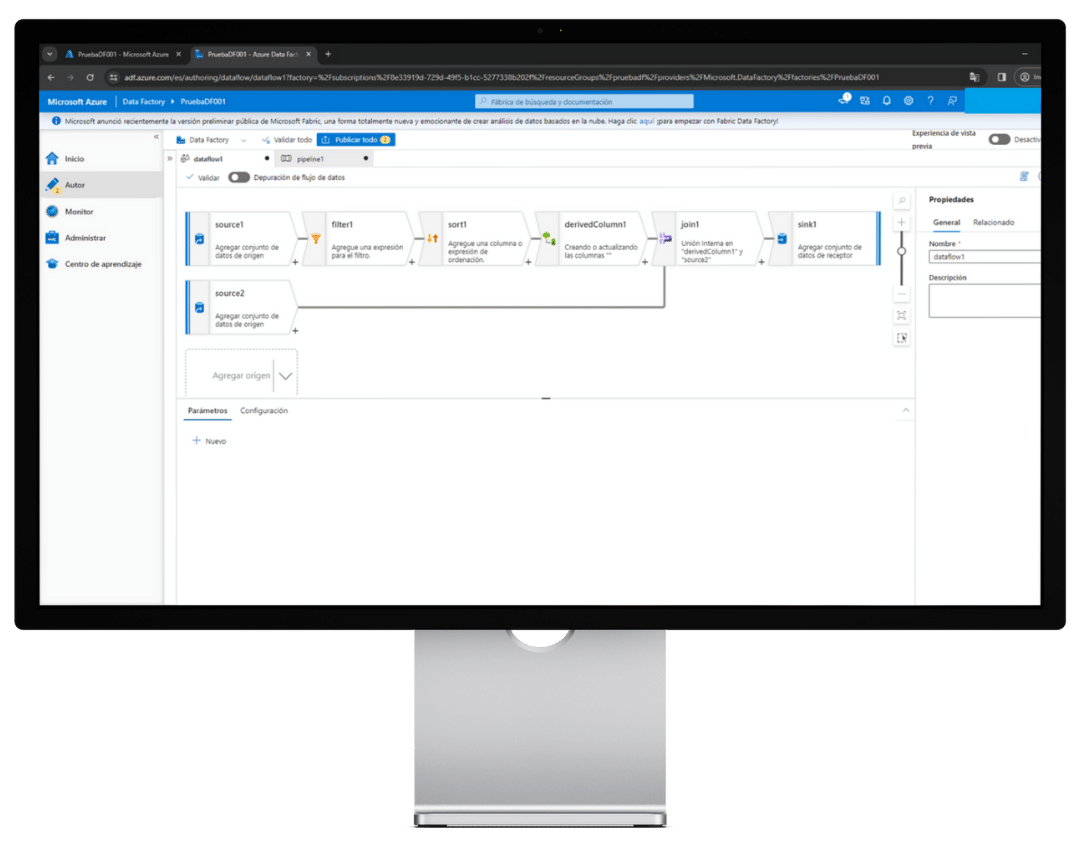Add transformation after sort1 with plus
Screen dimensions: 1080x853
(x=528, y=262)
